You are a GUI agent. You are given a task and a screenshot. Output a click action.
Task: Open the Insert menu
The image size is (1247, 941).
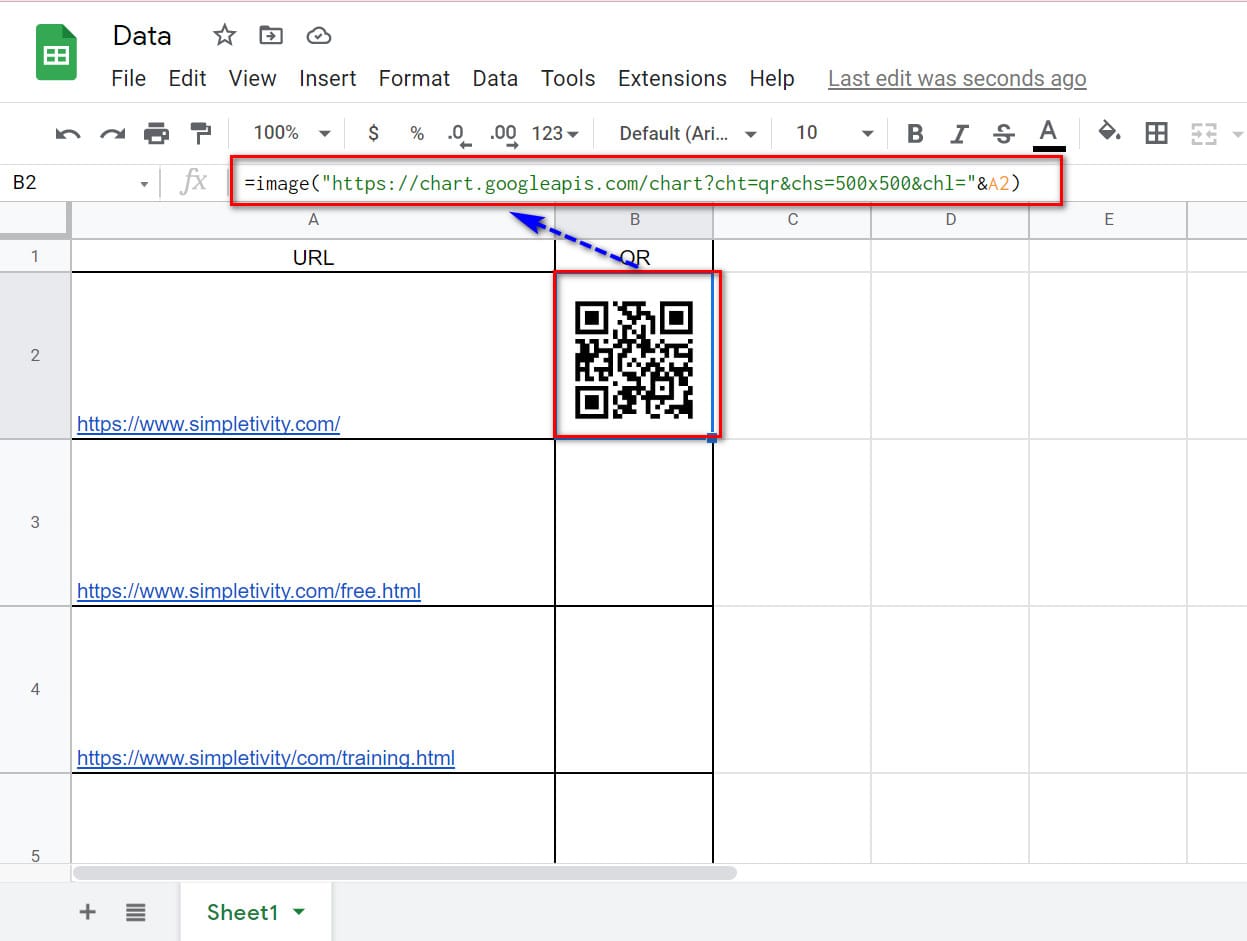[328, 78]
